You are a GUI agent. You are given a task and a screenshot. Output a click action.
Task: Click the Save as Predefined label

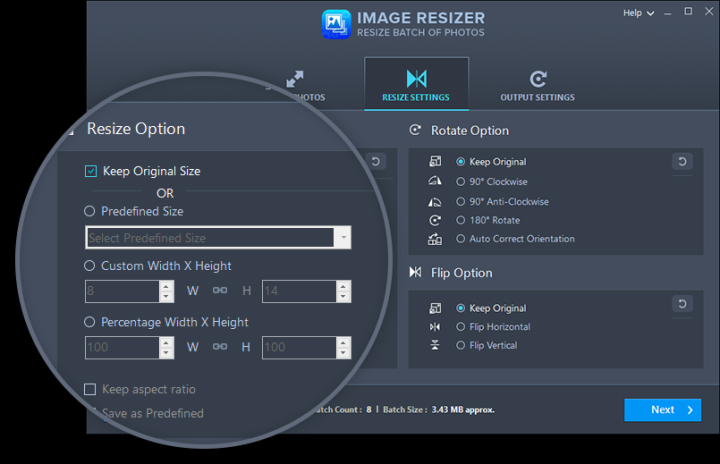153,413
